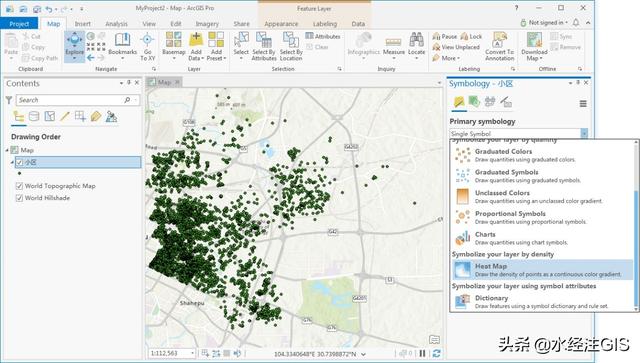Open Select By Attributes
This screenshot has height=363, width=640.
tap(264, 46)
